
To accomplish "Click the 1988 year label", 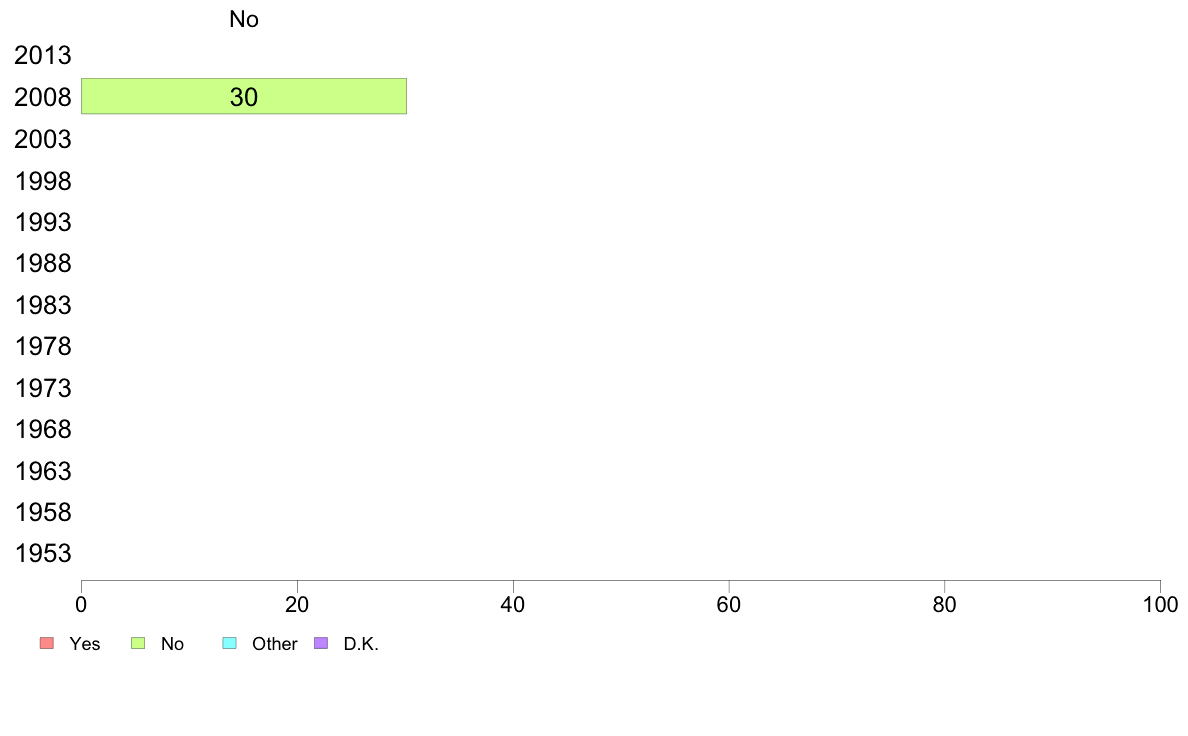I will click(42, 264).
